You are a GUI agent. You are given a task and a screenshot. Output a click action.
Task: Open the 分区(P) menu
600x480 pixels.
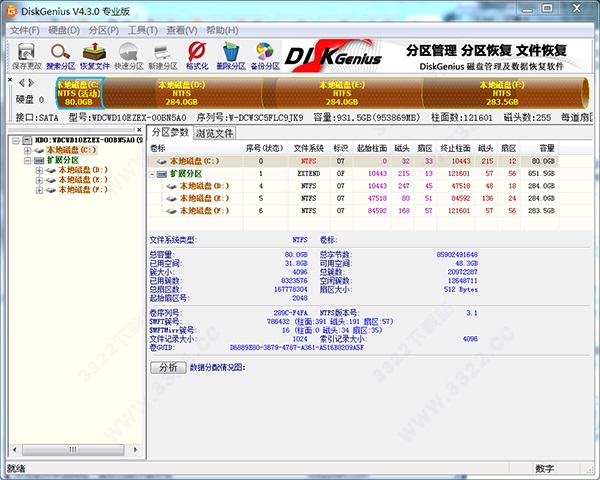(104, 30)
